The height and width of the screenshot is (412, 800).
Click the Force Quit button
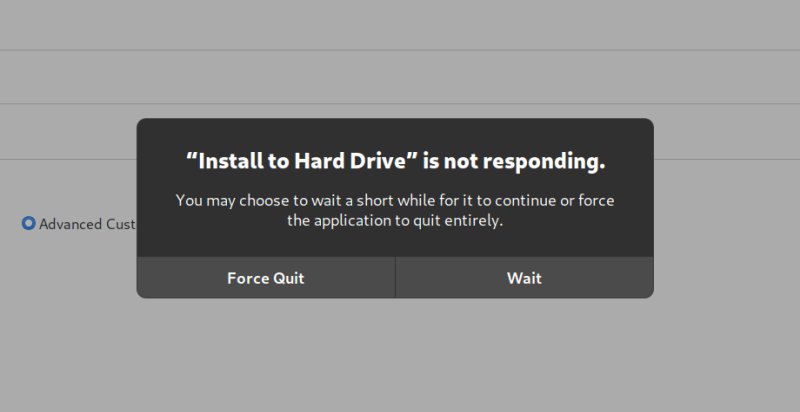266,278
